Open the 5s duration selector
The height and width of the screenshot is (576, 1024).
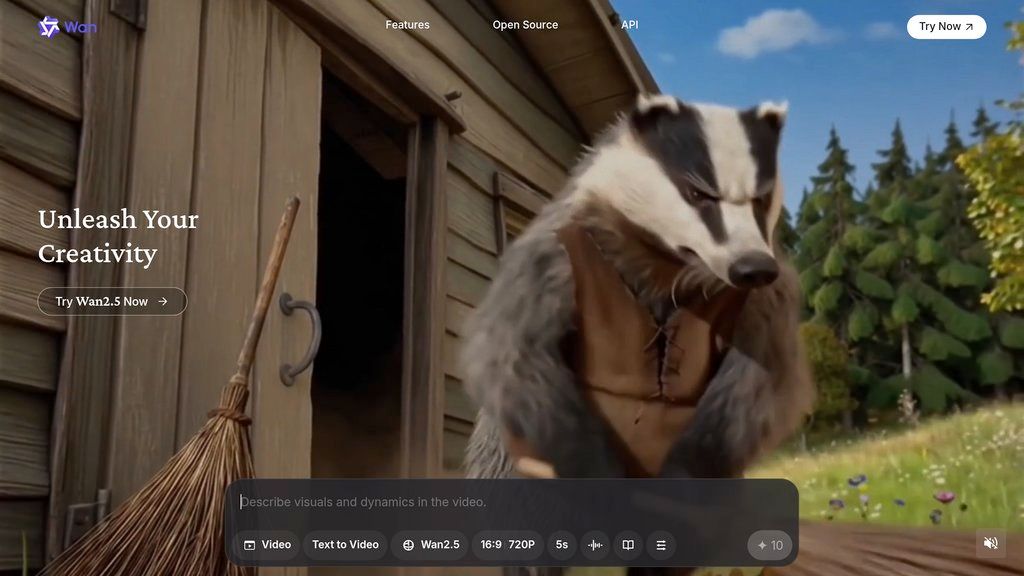point(562,545)
